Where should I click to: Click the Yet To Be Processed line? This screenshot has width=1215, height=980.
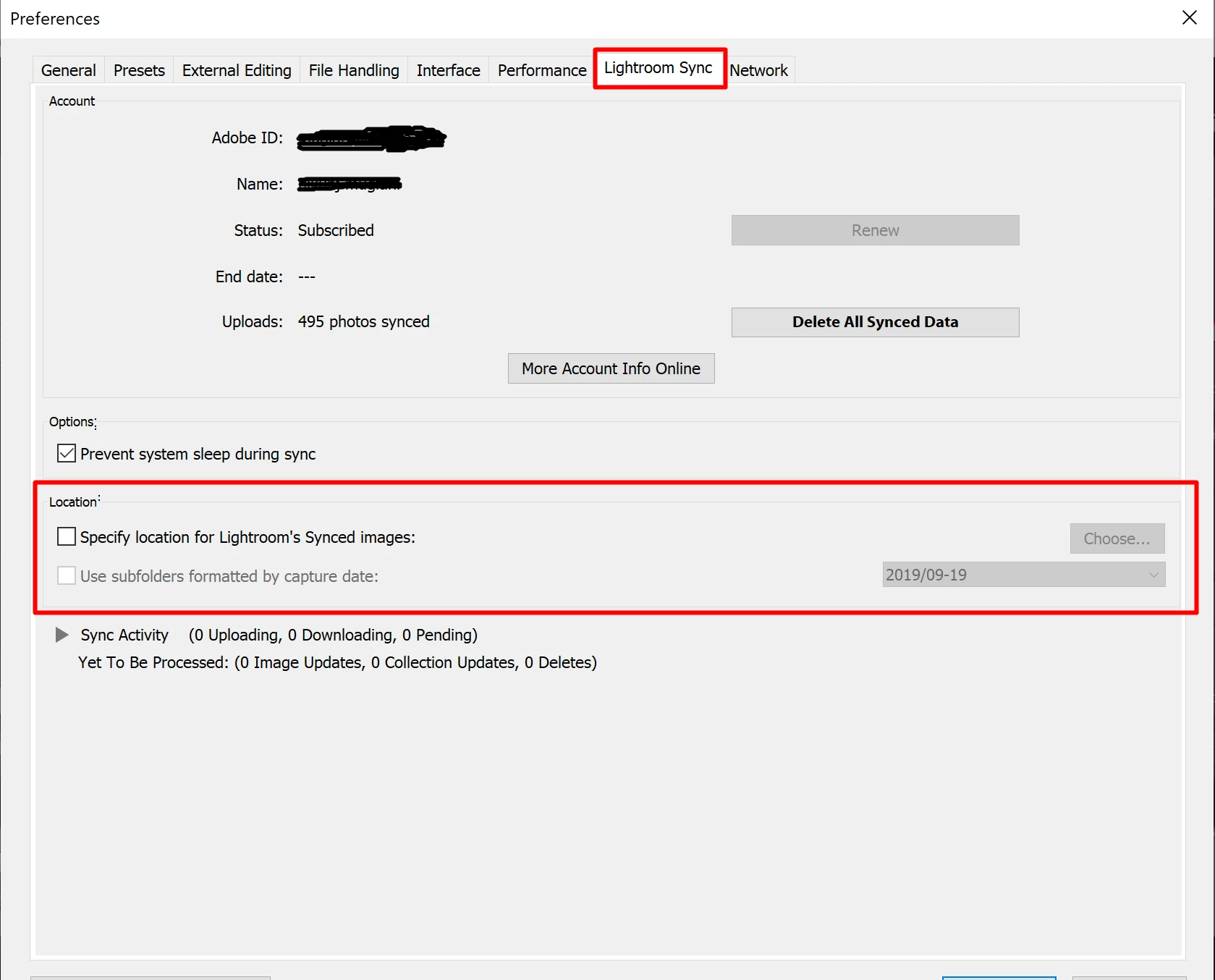click(337, 662)
